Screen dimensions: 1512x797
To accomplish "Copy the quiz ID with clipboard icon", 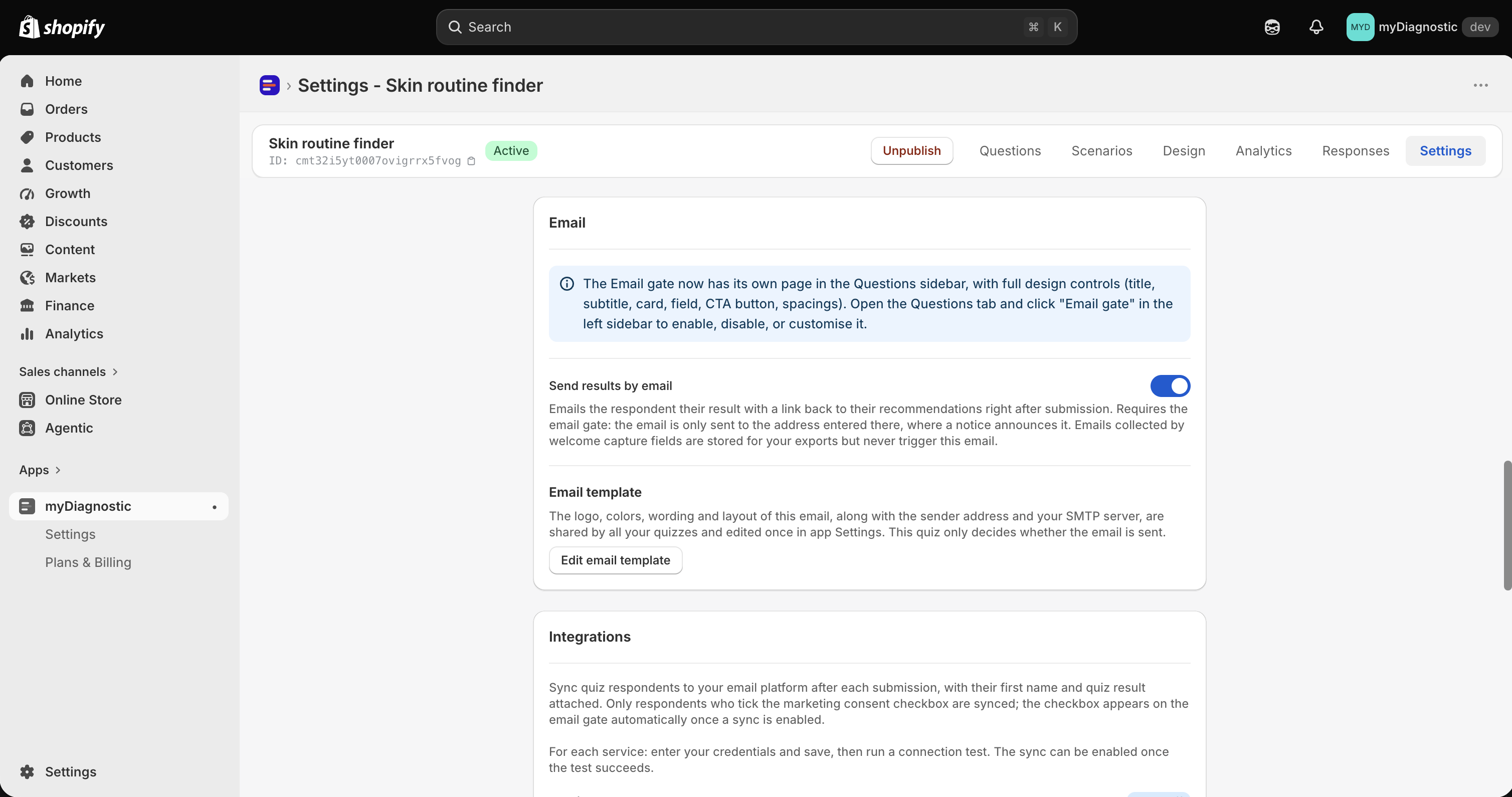I will [471, 161].
